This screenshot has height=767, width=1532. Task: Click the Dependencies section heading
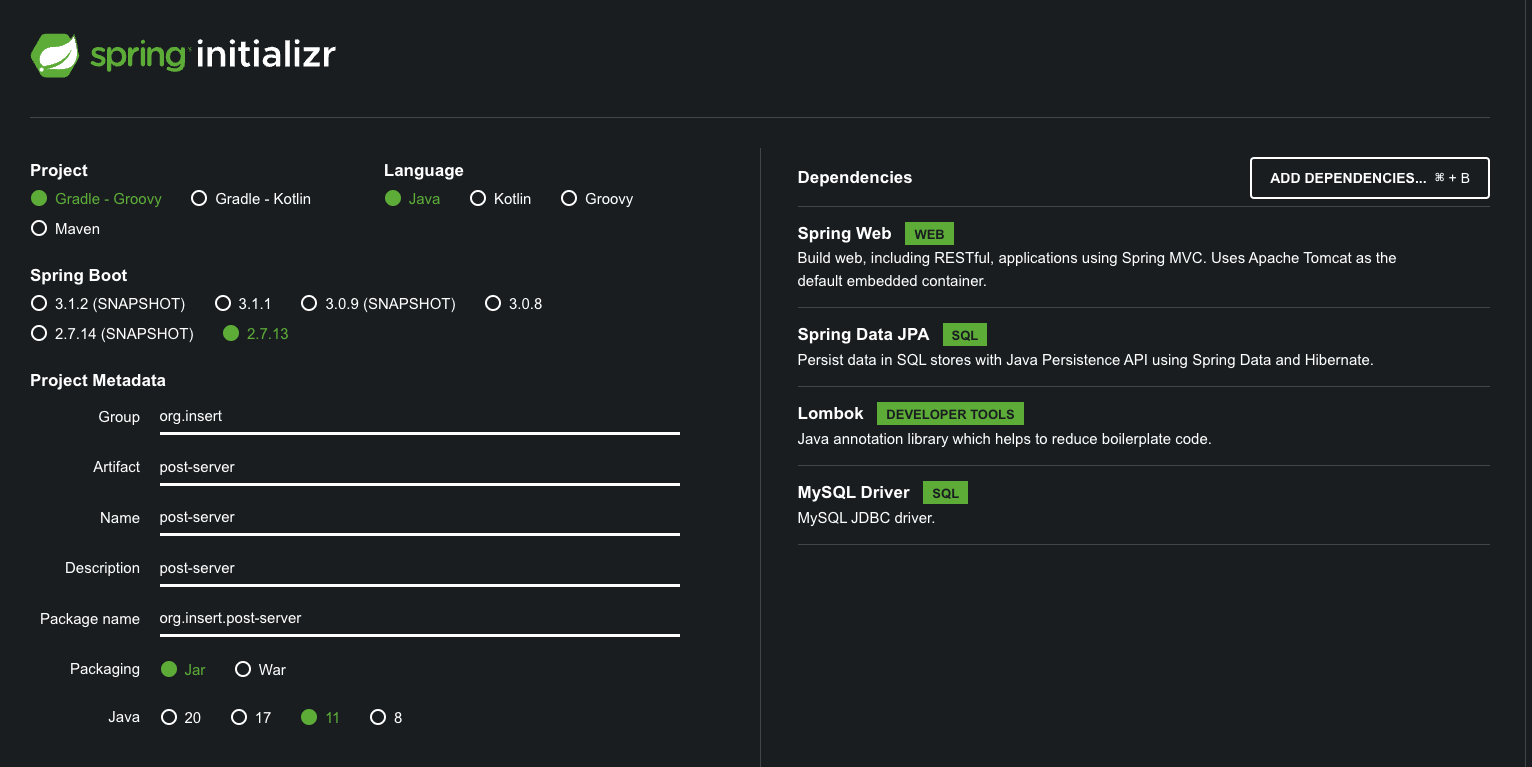coord(855,178)
